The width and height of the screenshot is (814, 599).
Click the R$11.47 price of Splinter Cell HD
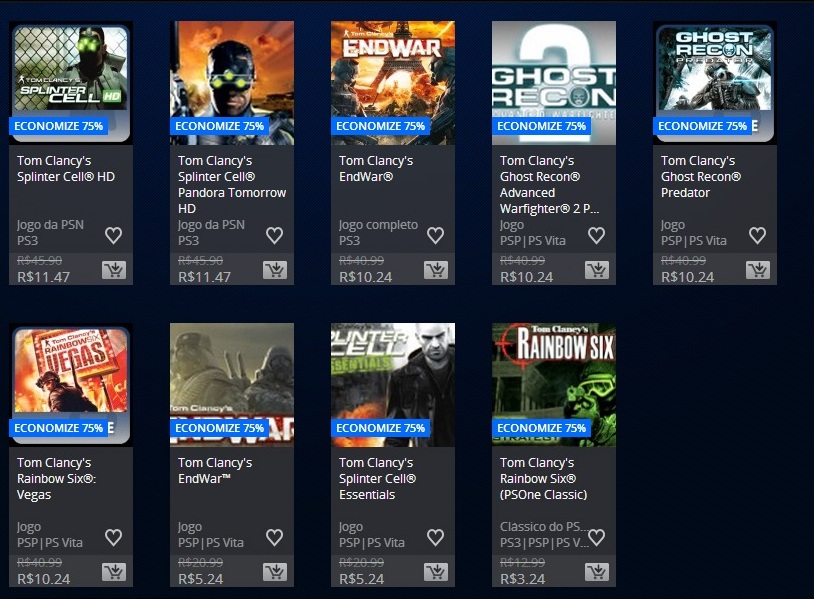point(43,277)
